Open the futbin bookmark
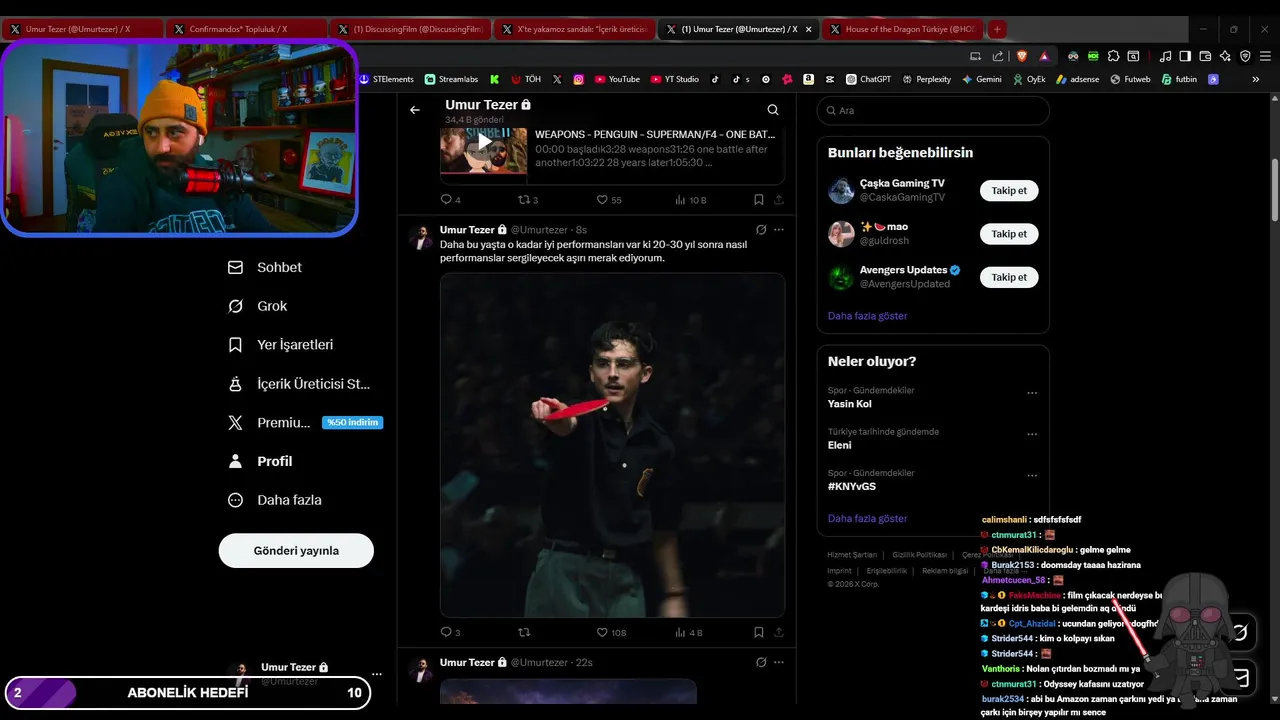Viewport: 1280px width, 720px height. (1179, 79)
